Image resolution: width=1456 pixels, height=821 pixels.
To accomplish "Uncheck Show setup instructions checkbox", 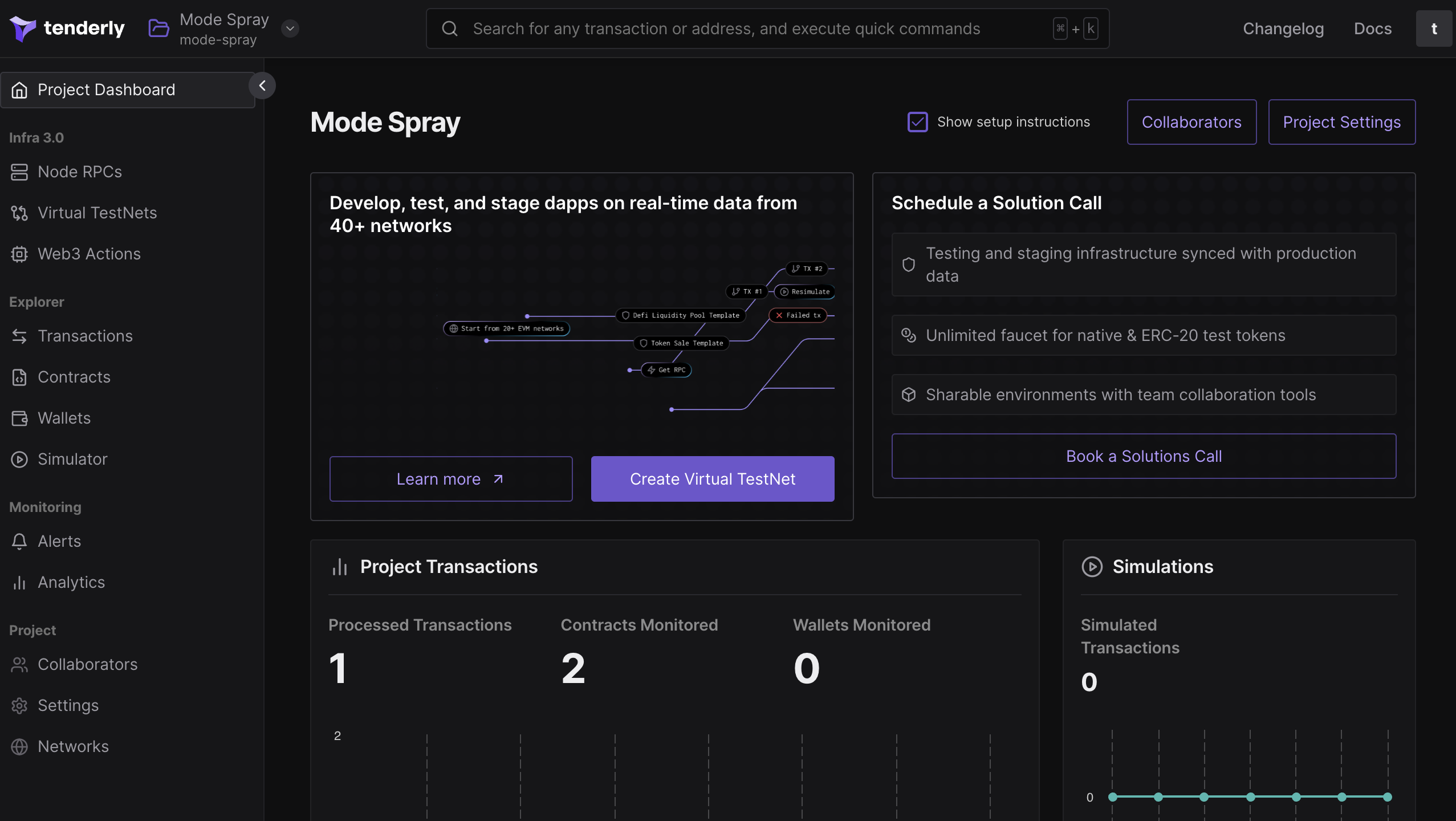I will pos(917,122).
